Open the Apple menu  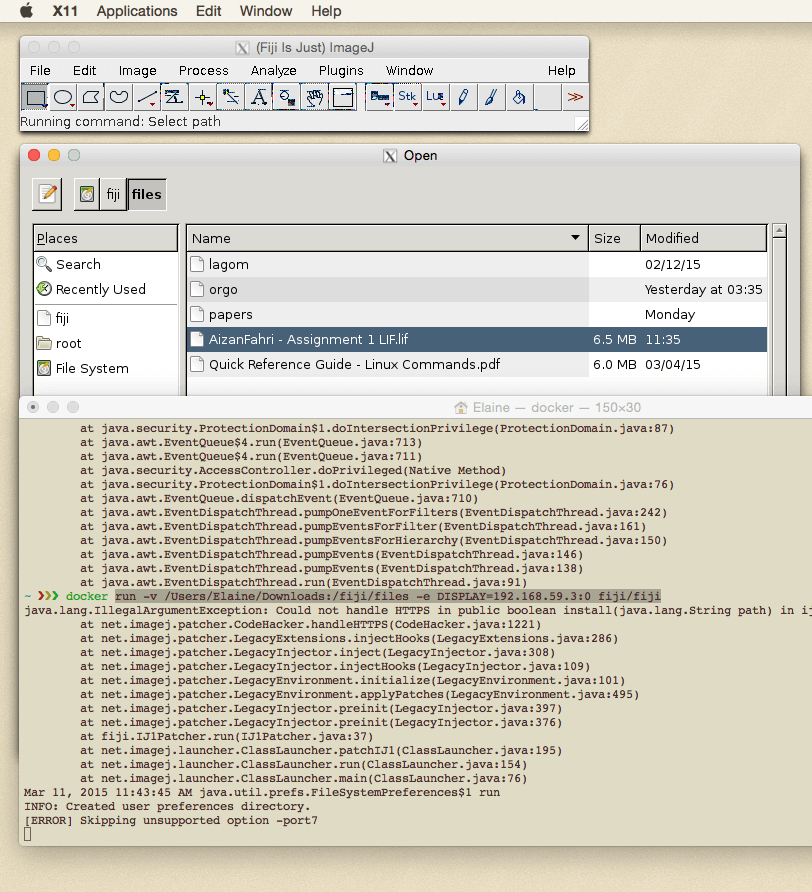point(26,11)
